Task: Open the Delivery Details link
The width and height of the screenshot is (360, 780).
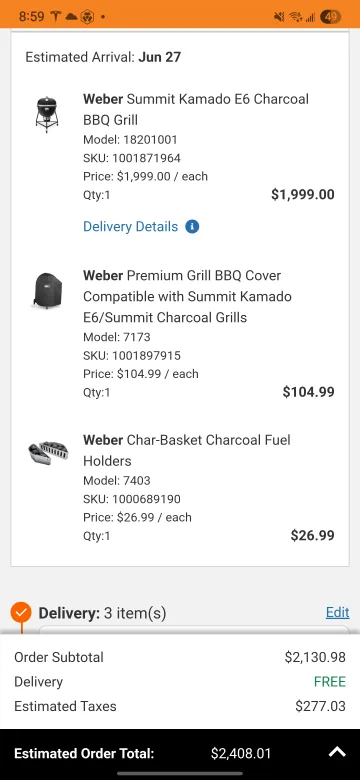Action: [130, 227]
